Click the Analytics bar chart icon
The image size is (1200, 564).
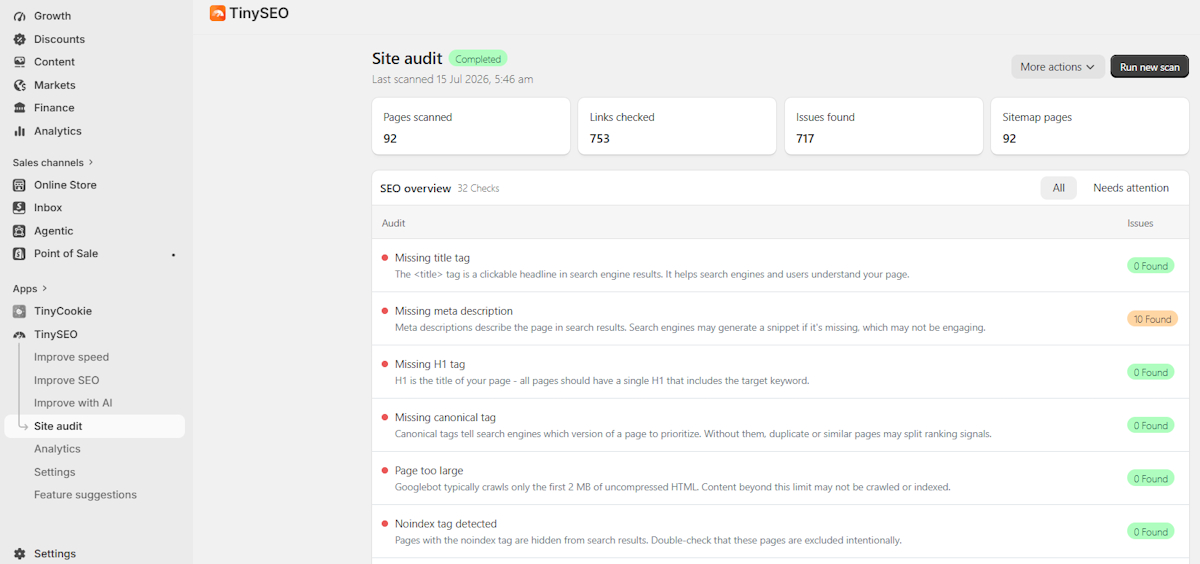[x=19, y=131]
